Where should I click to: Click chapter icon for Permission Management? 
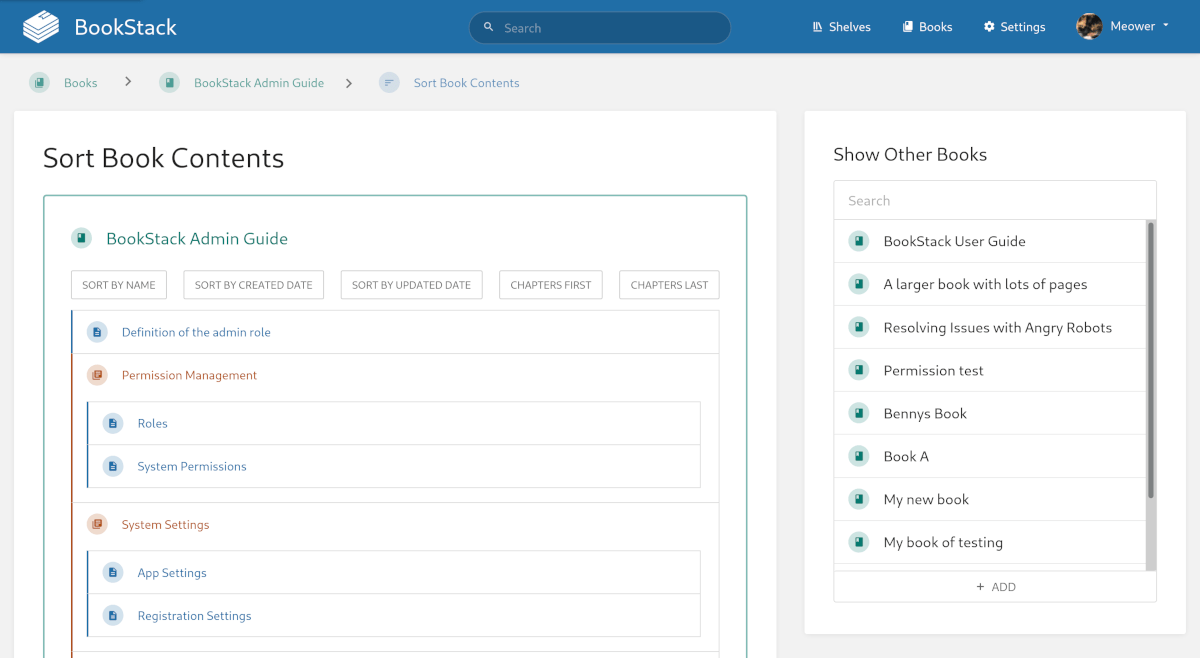coord(97,375)
